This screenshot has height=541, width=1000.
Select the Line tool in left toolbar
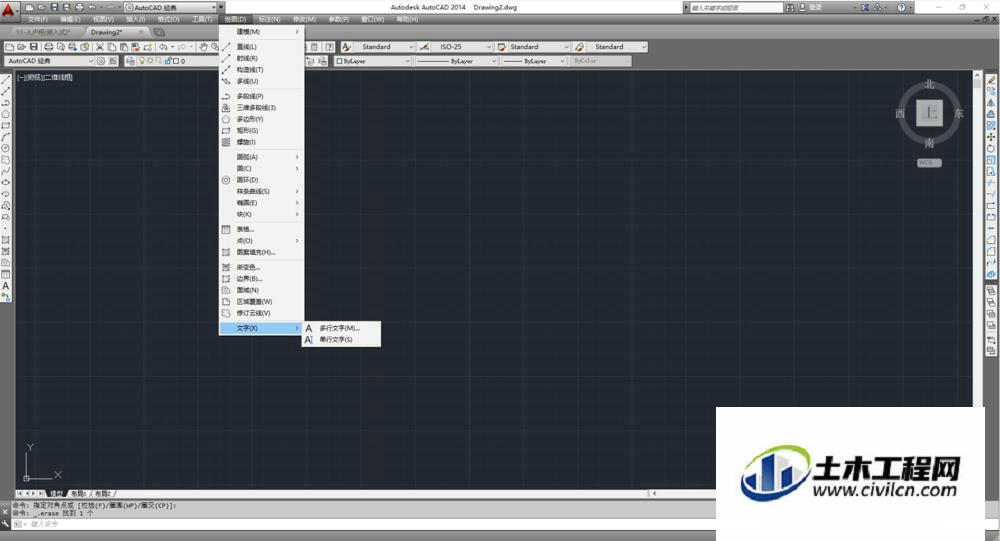6,80
